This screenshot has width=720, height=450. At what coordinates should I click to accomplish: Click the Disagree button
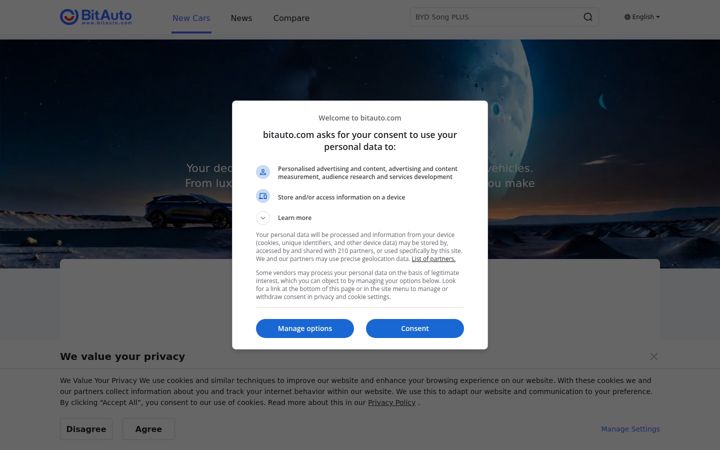tap(86, 429)
